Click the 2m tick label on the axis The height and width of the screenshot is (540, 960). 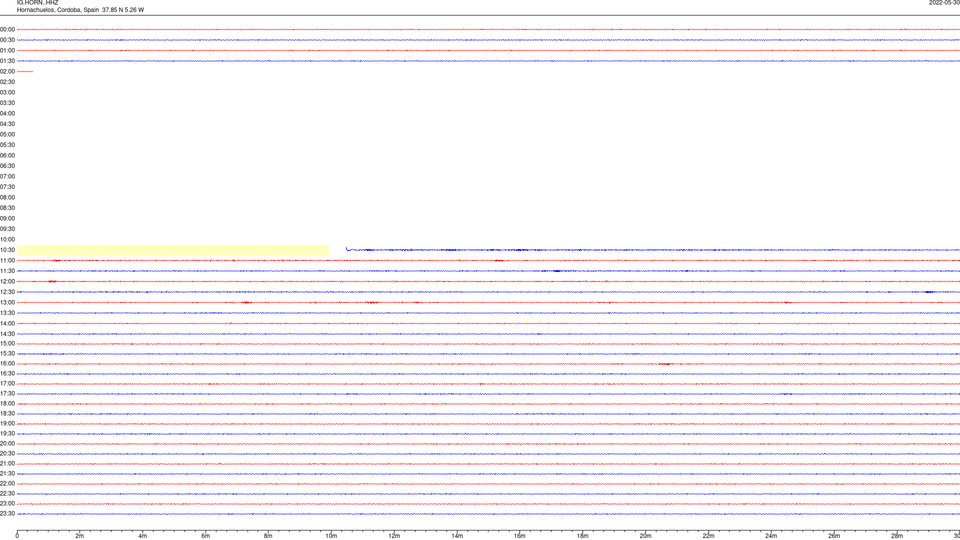click(80, 536)
